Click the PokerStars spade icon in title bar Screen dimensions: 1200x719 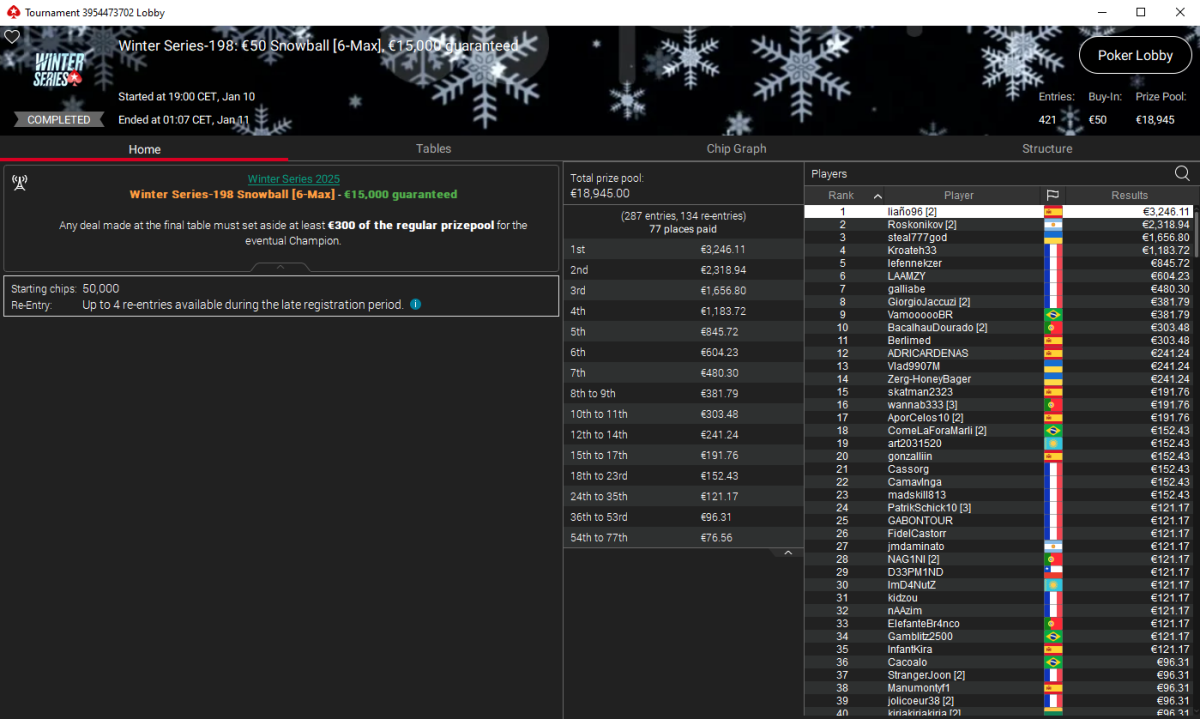[x=12, y=12]
